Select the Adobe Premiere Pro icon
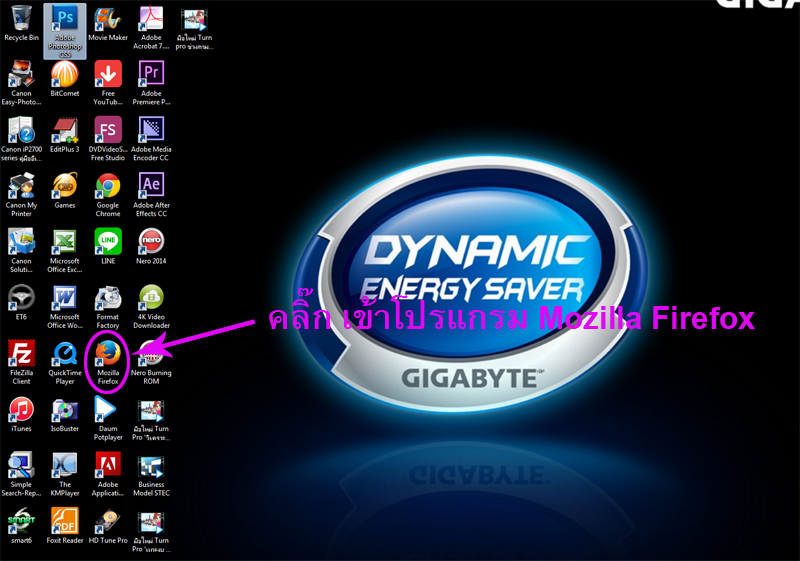 click(151, 75)
